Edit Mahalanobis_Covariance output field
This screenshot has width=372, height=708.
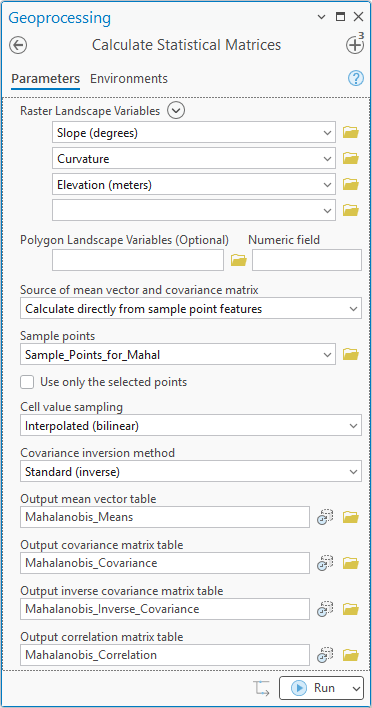click(x=165, y=563)
